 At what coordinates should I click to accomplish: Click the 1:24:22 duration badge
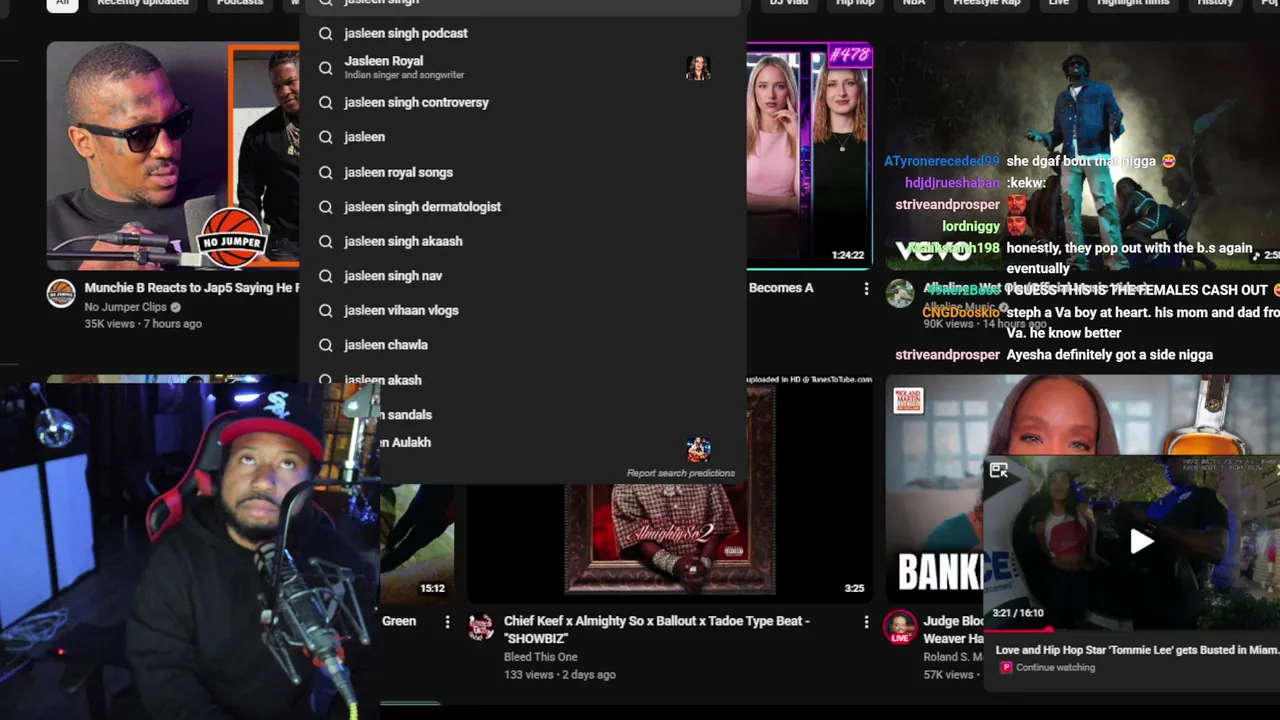pos(847,255)
